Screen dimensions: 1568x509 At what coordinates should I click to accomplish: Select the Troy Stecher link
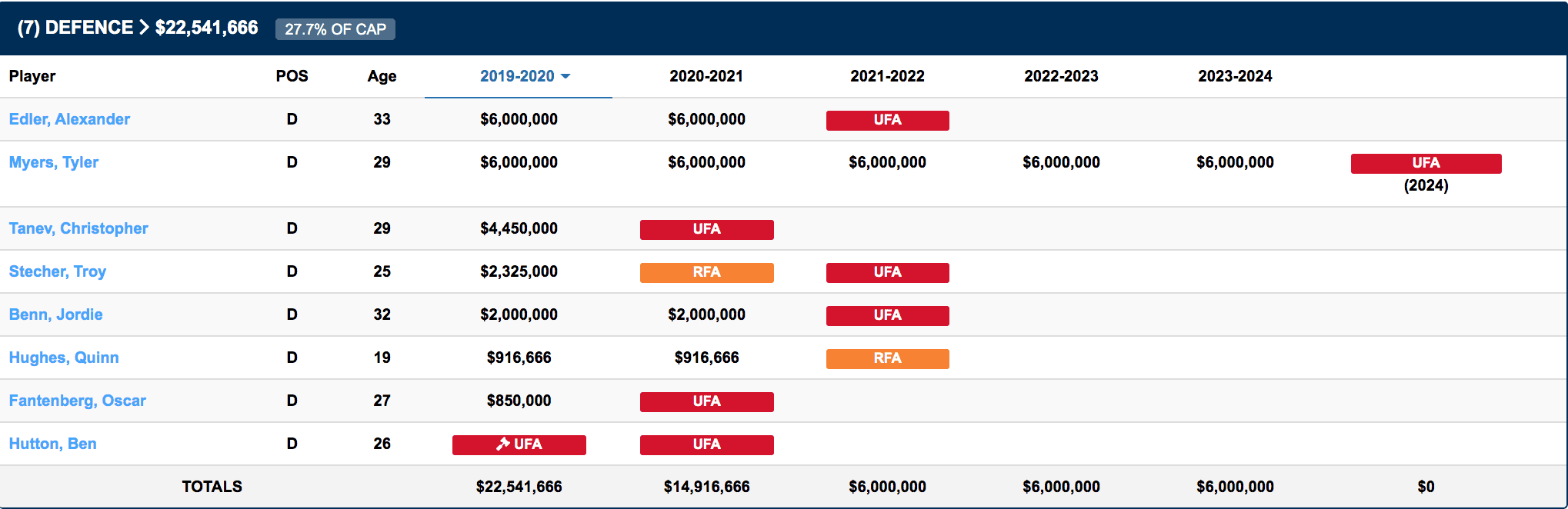point(58,271)
